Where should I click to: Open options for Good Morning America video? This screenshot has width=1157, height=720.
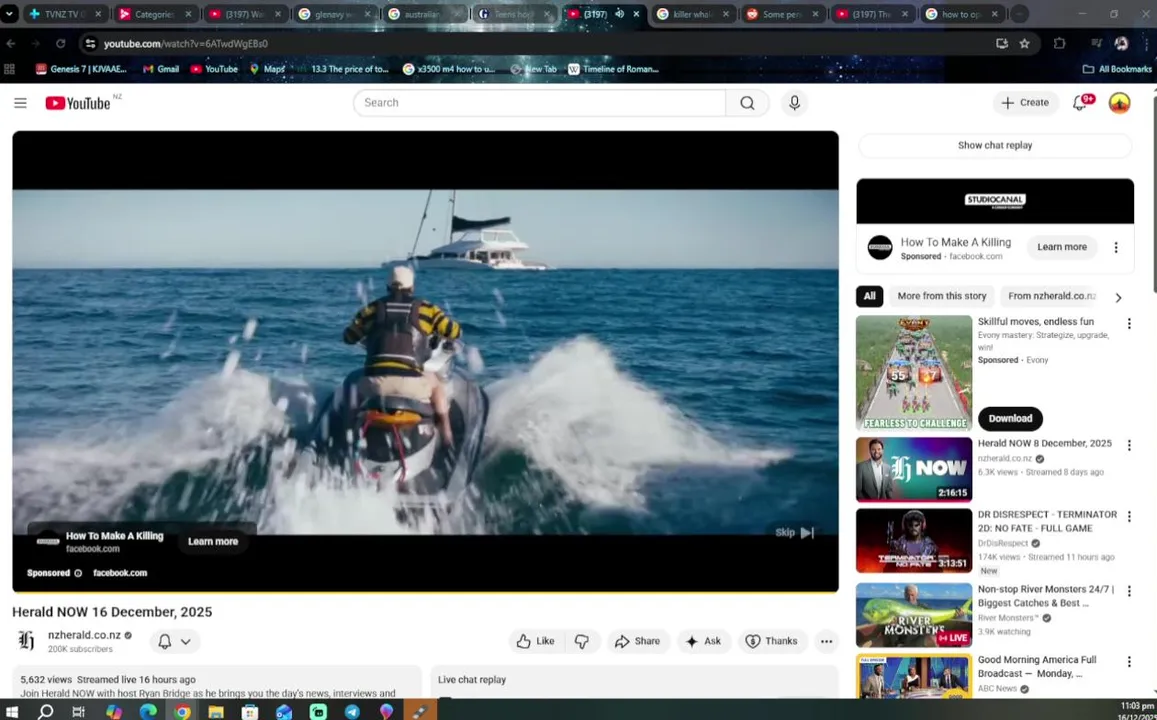[x=1128, y=662]
